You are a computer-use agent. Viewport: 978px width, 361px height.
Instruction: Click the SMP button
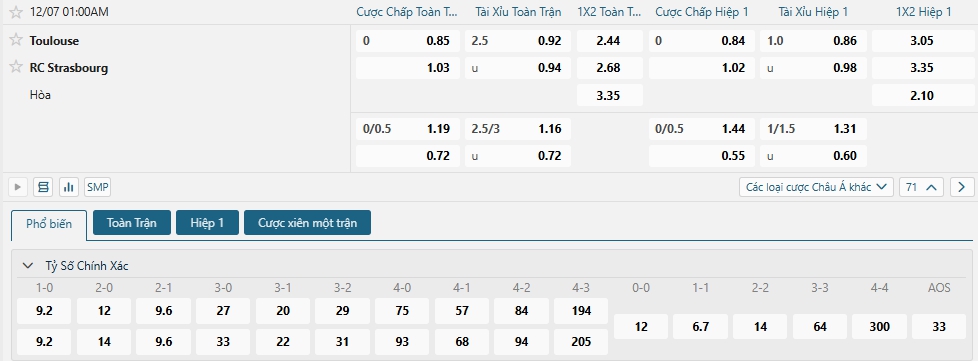97,187
